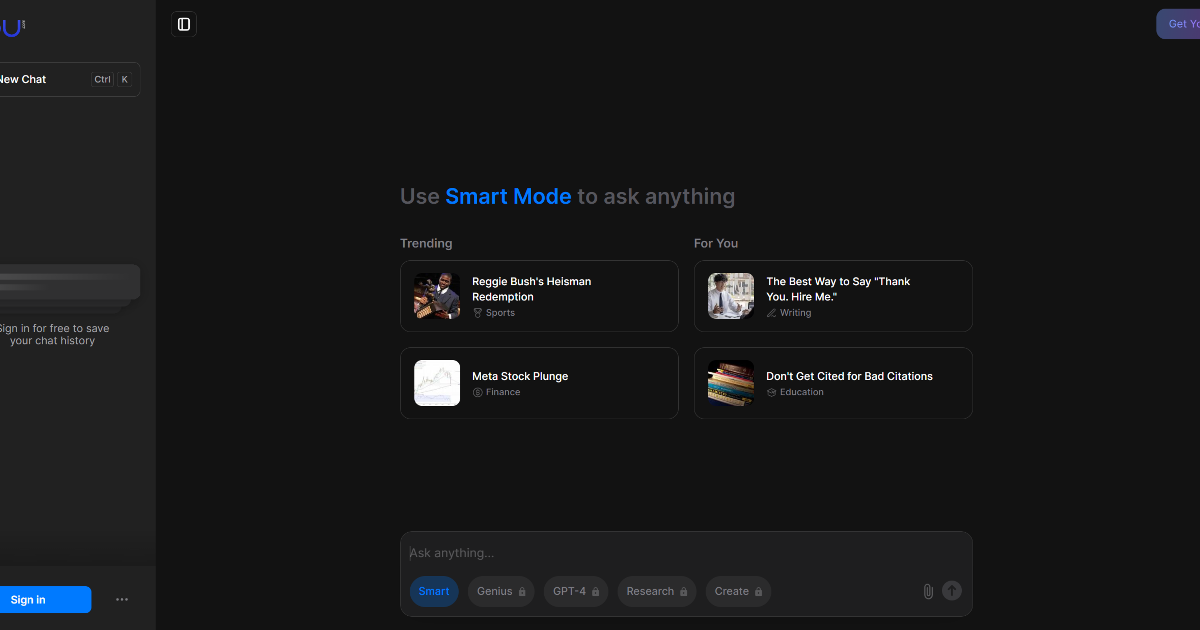The width and height of the screenshot is (1200, 630).
Task: Open "Don't Get Cited for Bad Citations" card
Action: [849, 376]
